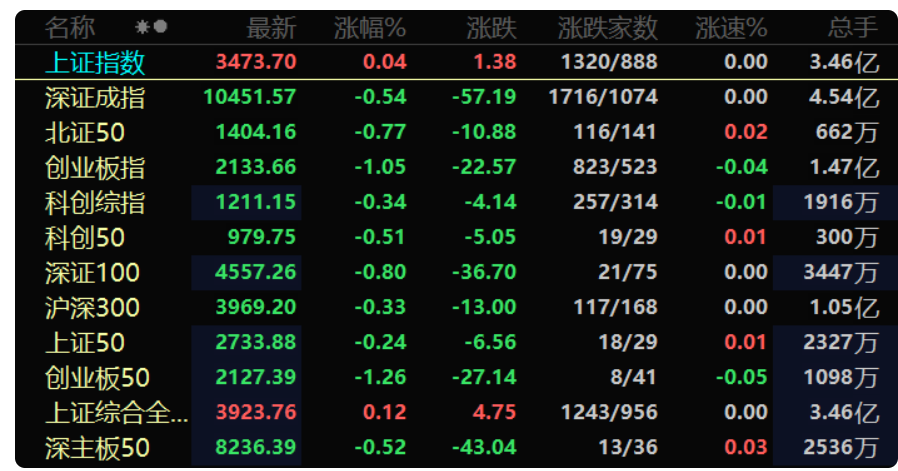Sort by the 涨速% column header
Screen dimensions: 898x471
[731, 28]
